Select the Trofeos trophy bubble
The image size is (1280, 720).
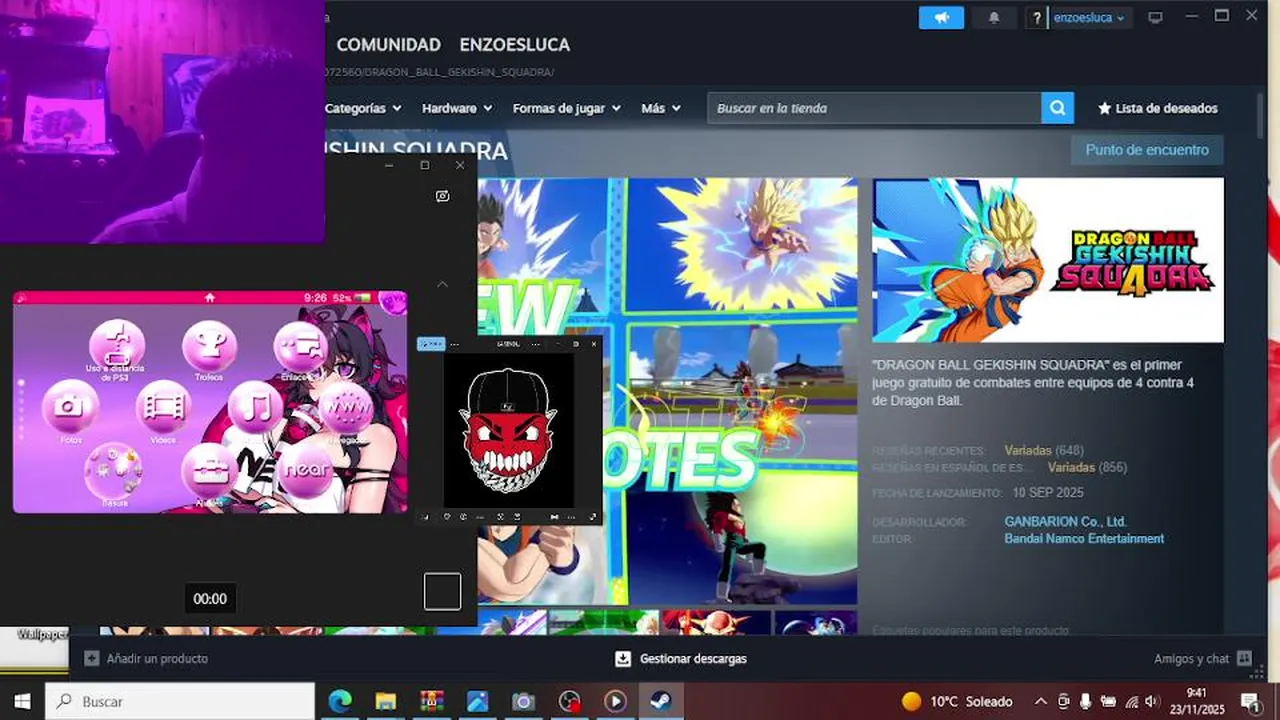click(209, 346)
